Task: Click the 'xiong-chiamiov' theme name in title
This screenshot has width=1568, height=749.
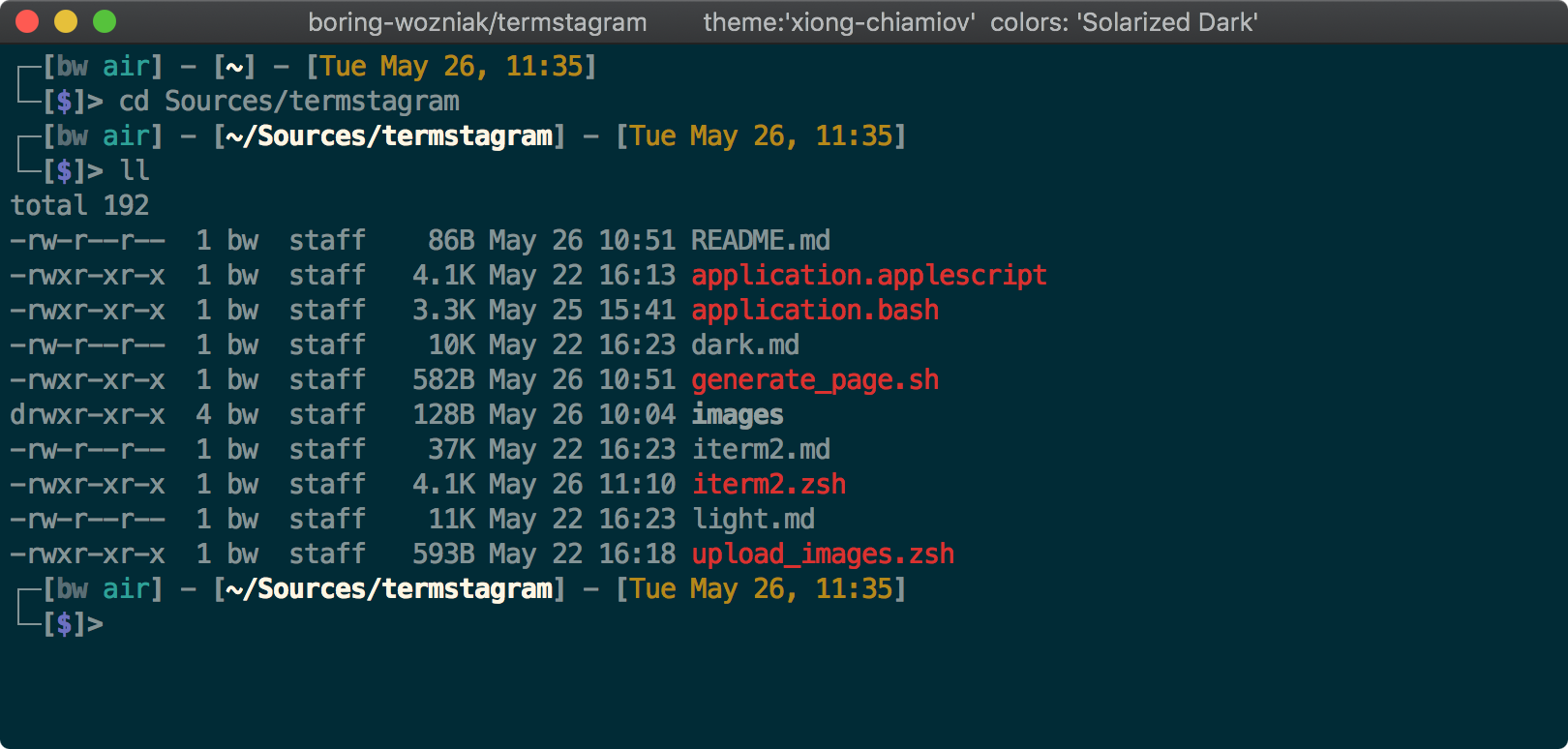Action: click(x=838, y=22)
